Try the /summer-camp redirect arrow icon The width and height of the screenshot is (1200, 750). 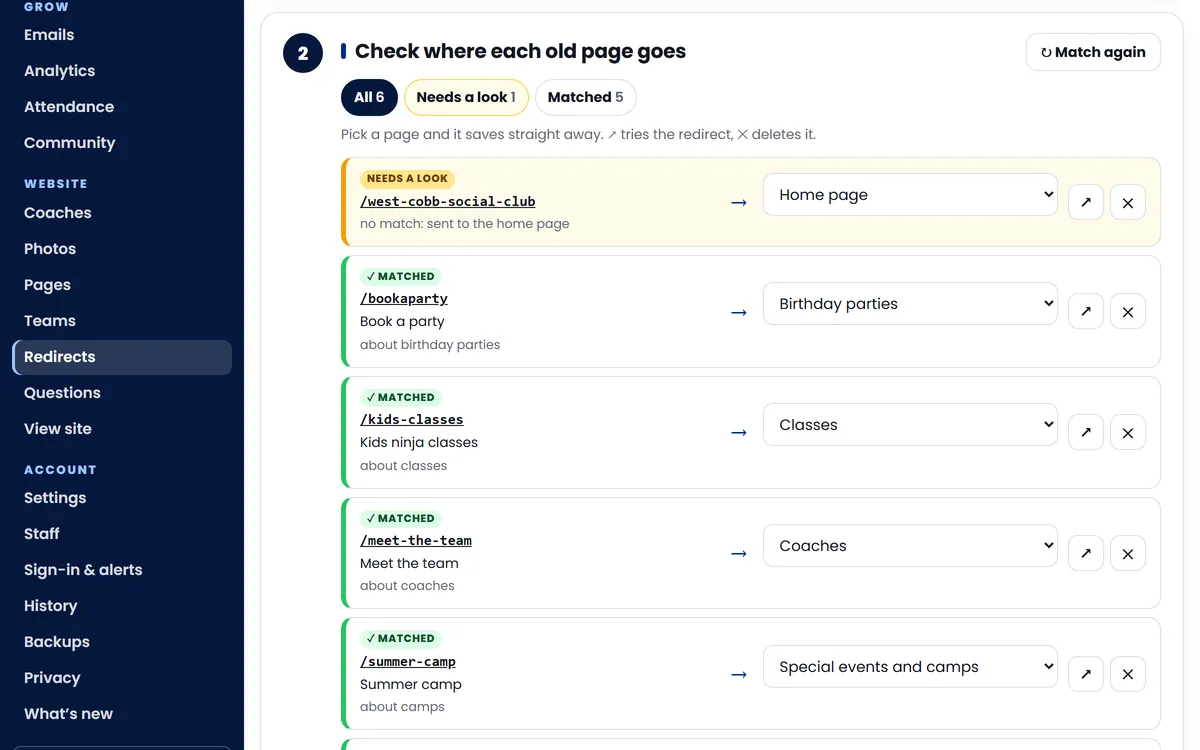click(x=1086, y=674)
